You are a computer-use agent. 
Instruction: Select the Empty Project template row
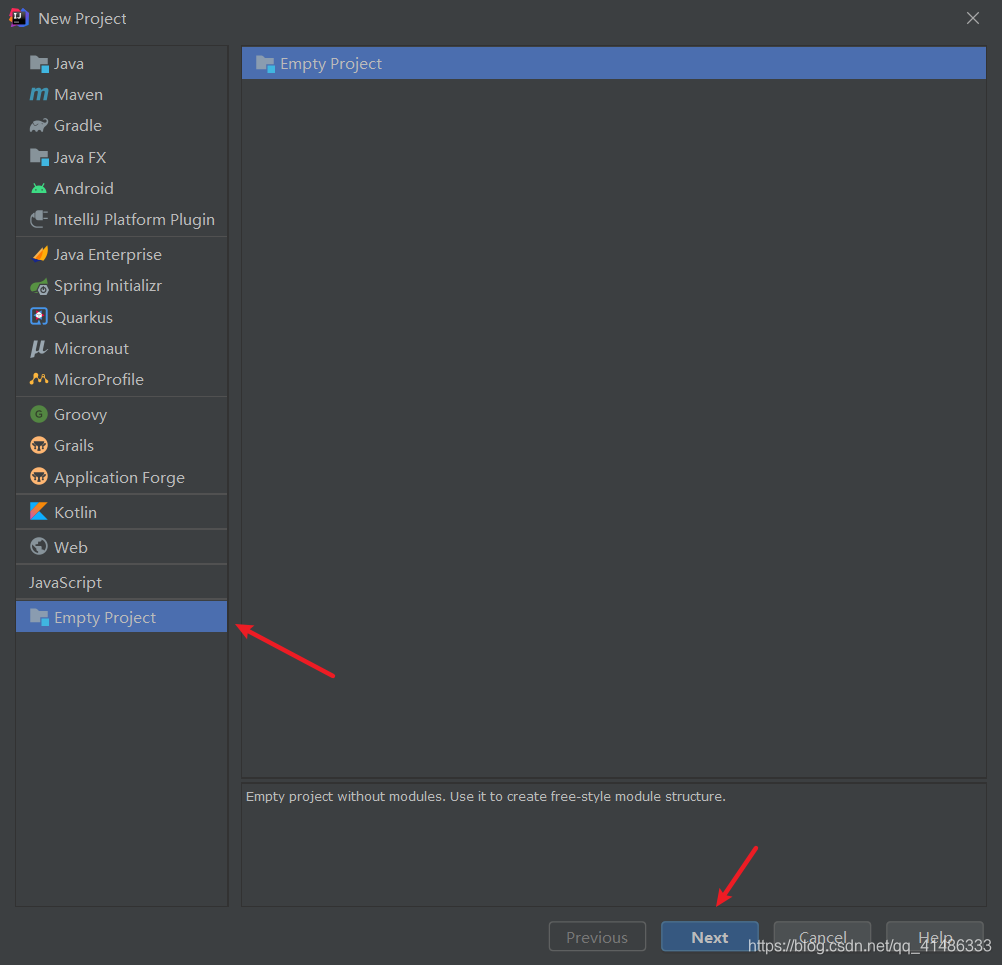[x=613, y=63]
